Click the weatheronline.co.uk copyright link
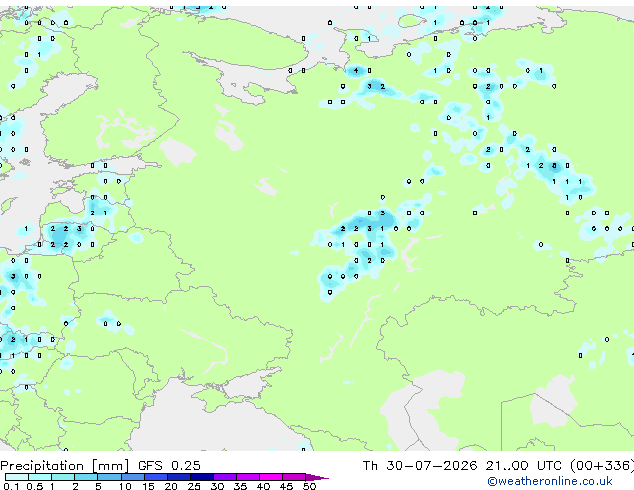 tap(550, 481)
